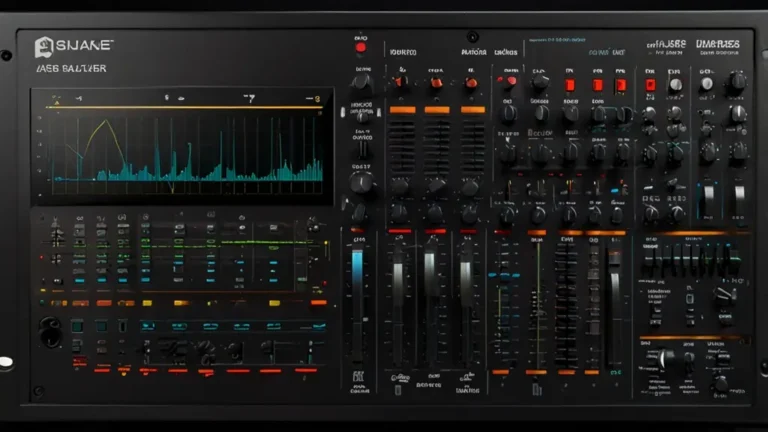Screen dimensions: 768x432
Task: Click the large black knob below the red button
Action: (x=362, y=81)
